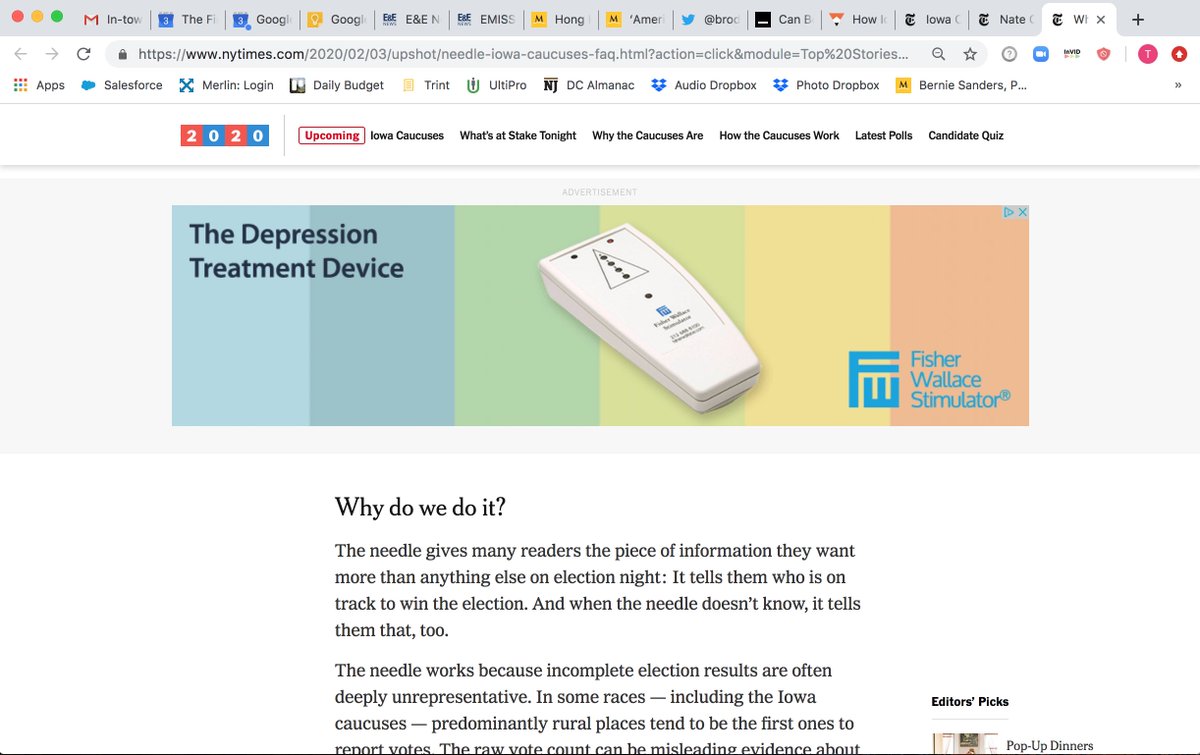Open the Zoom extension icon
The image size is (1200, 755).
pos(1041,54)
